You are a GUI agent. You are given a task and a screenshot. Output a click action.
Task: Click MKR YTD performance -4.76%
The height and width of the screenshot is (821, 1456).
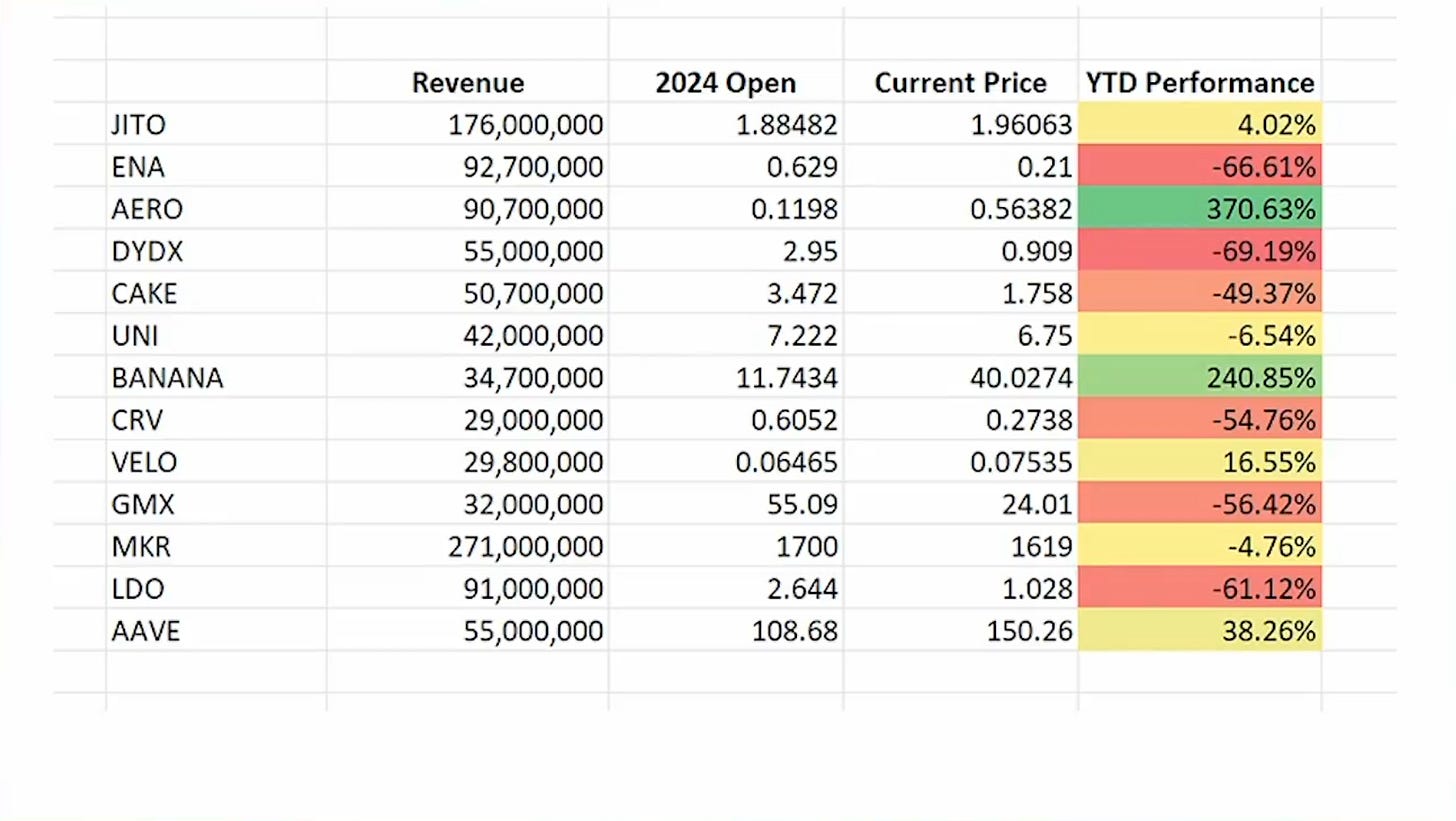tap(1200, 546)
